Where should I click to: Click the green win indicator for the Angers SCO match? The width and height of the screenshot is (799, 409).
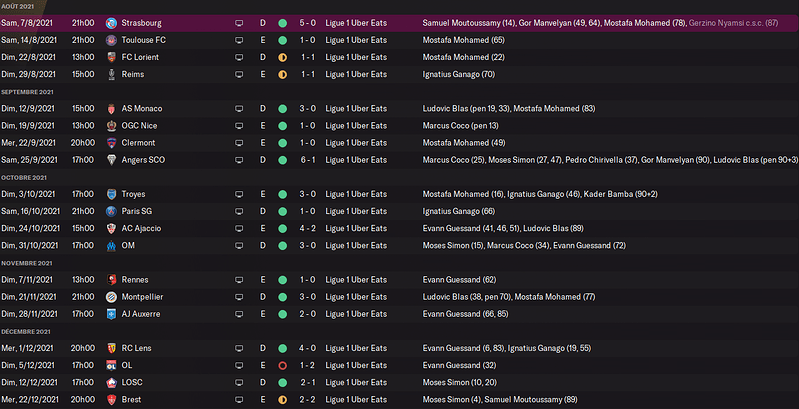[282, 159]
